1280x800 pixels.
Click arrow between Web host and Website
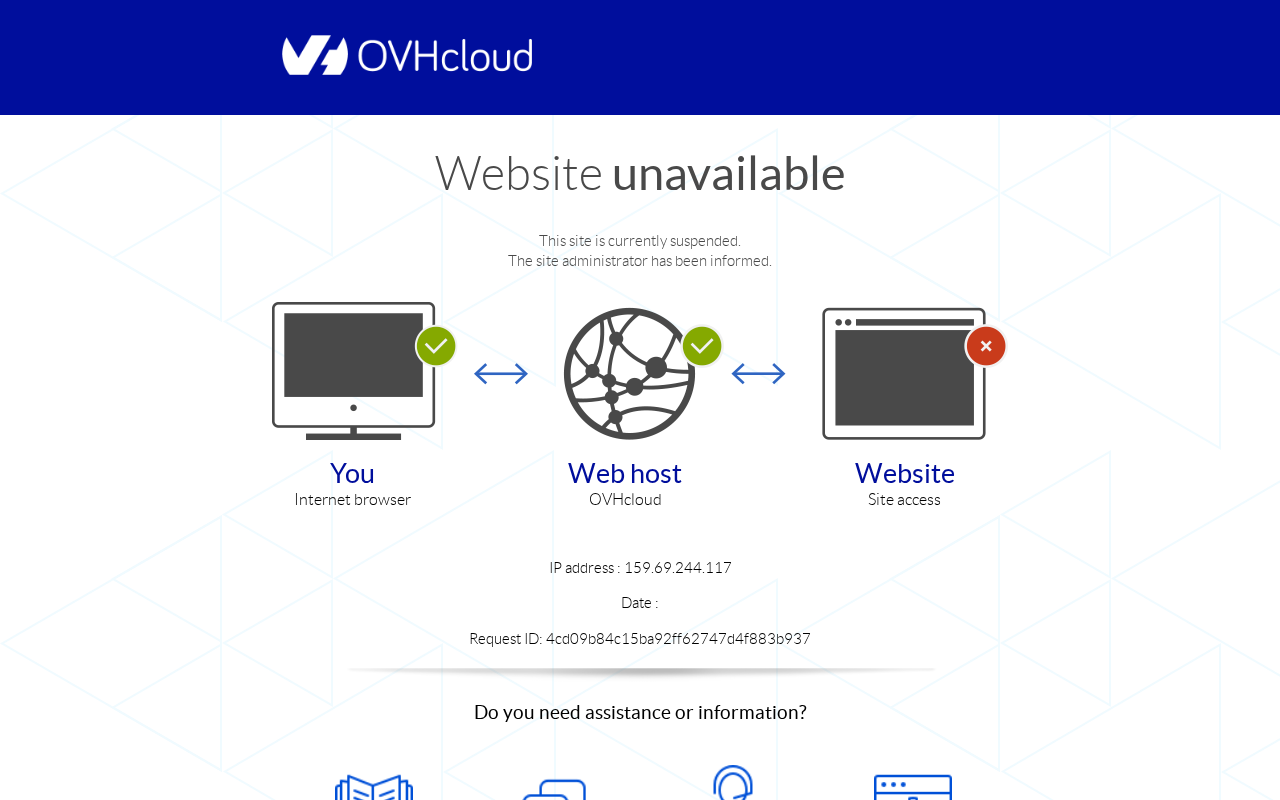[758, 373]
